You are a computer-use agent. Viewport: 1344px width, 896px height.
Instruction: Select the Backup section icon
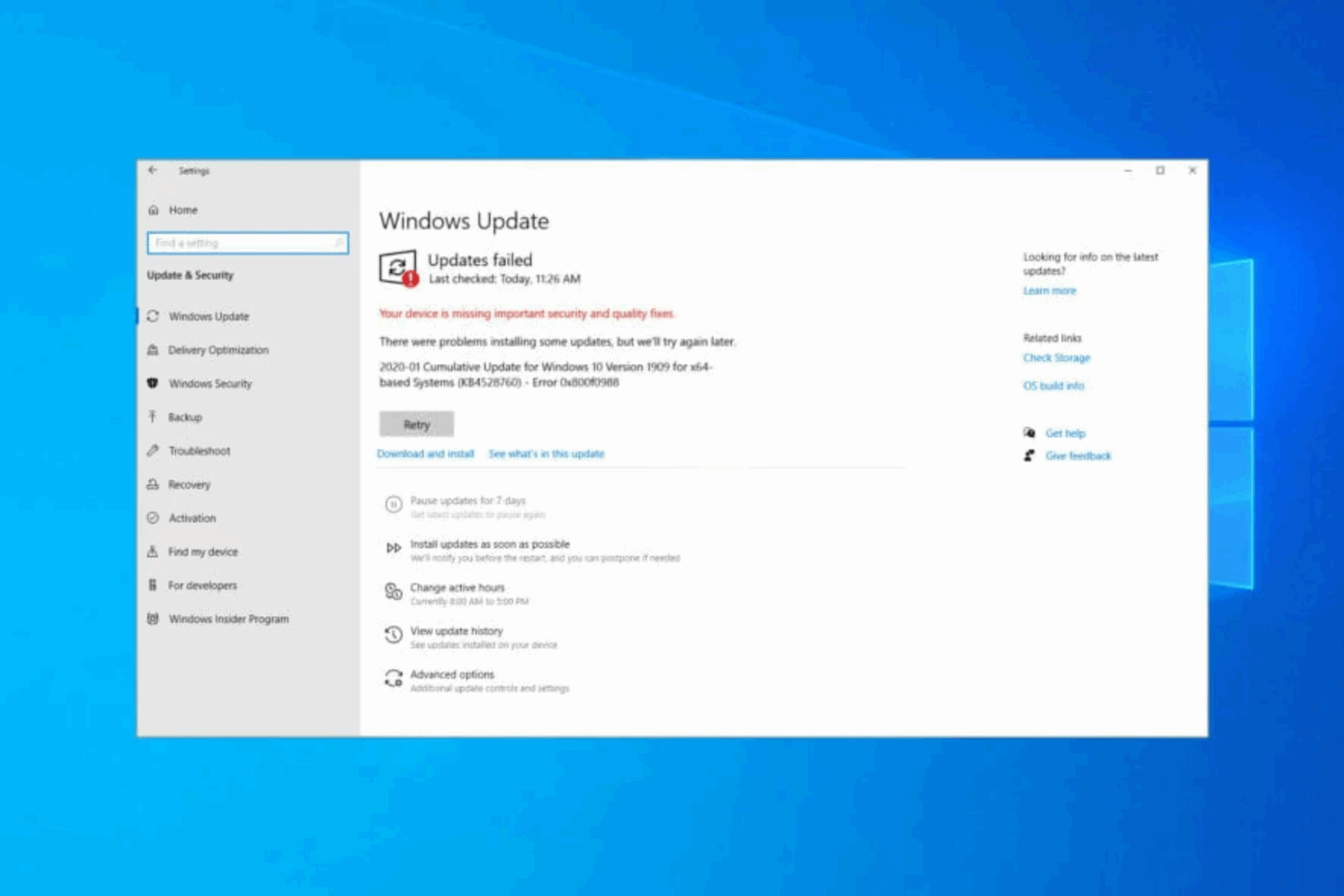click(x=154, y=417)
